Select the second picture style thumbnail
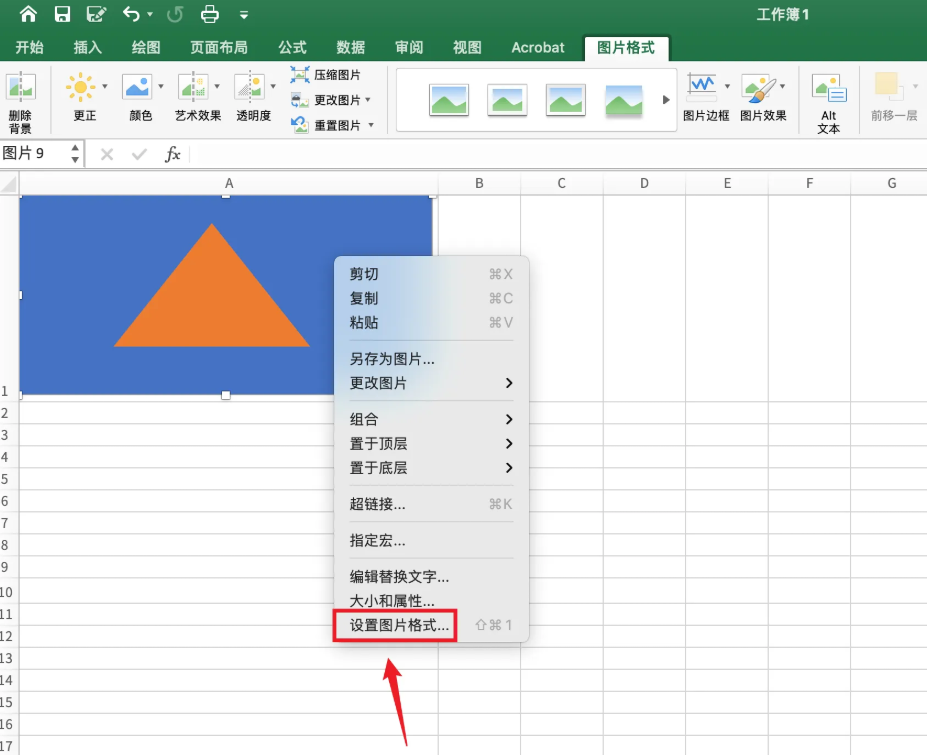The width and height of the screenshot is (927, 755). click(507, 100)
